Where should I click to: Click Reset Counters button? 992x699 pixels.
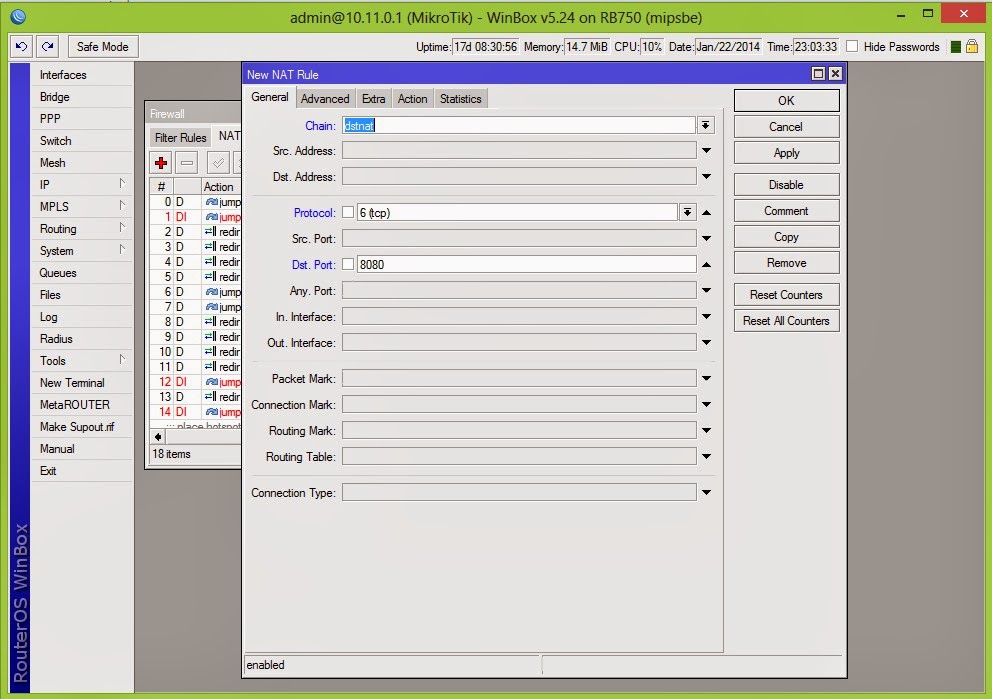786,295
